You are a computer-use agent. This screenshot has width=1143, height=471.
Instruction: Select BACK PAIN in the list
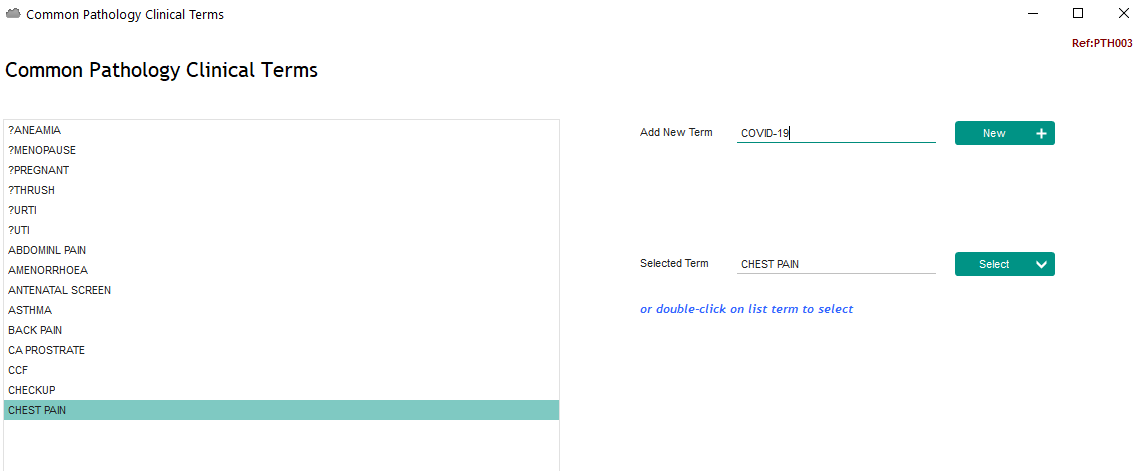281,330
